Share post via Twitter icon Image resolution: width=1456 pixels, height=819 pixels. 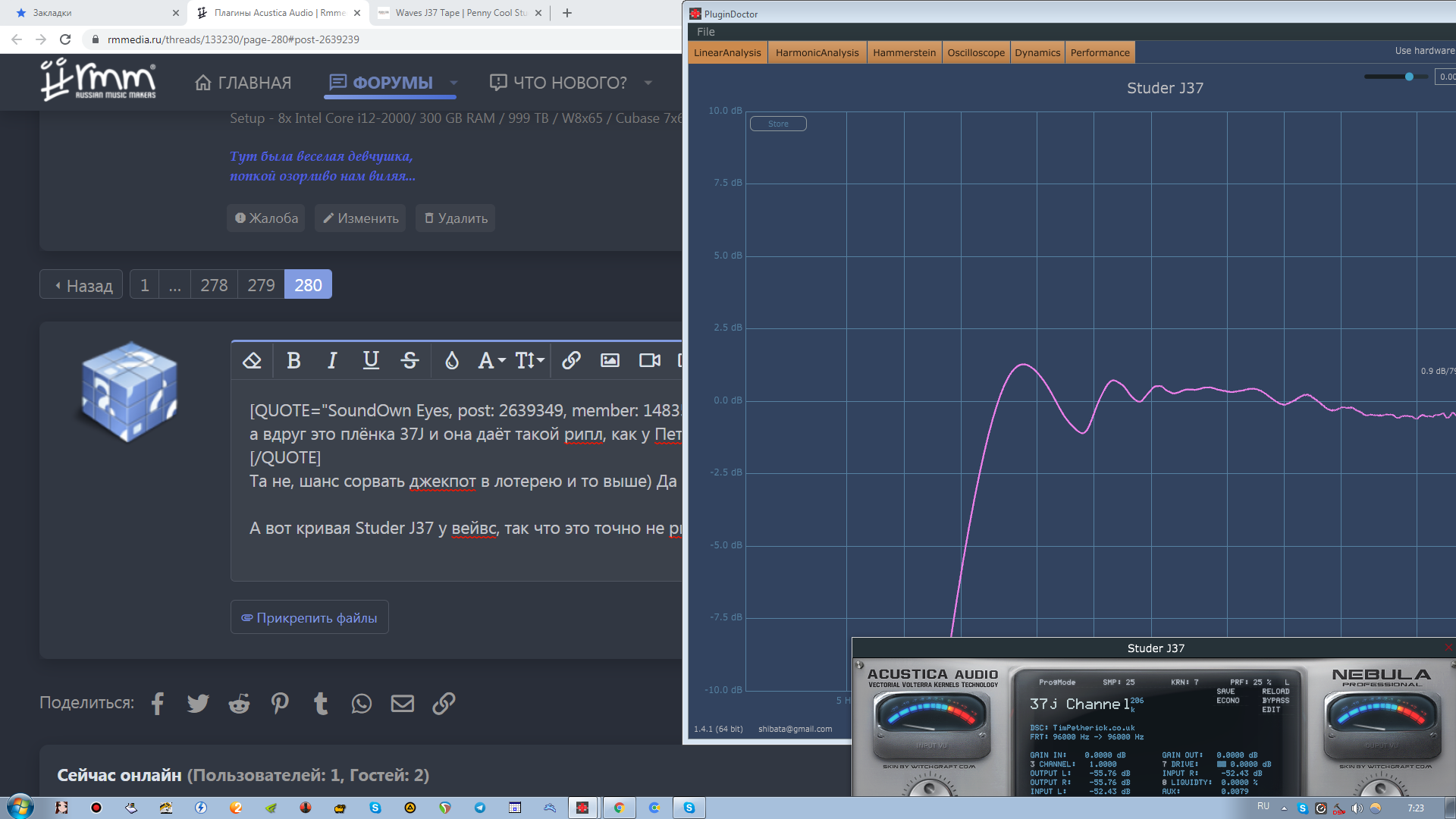198,703
